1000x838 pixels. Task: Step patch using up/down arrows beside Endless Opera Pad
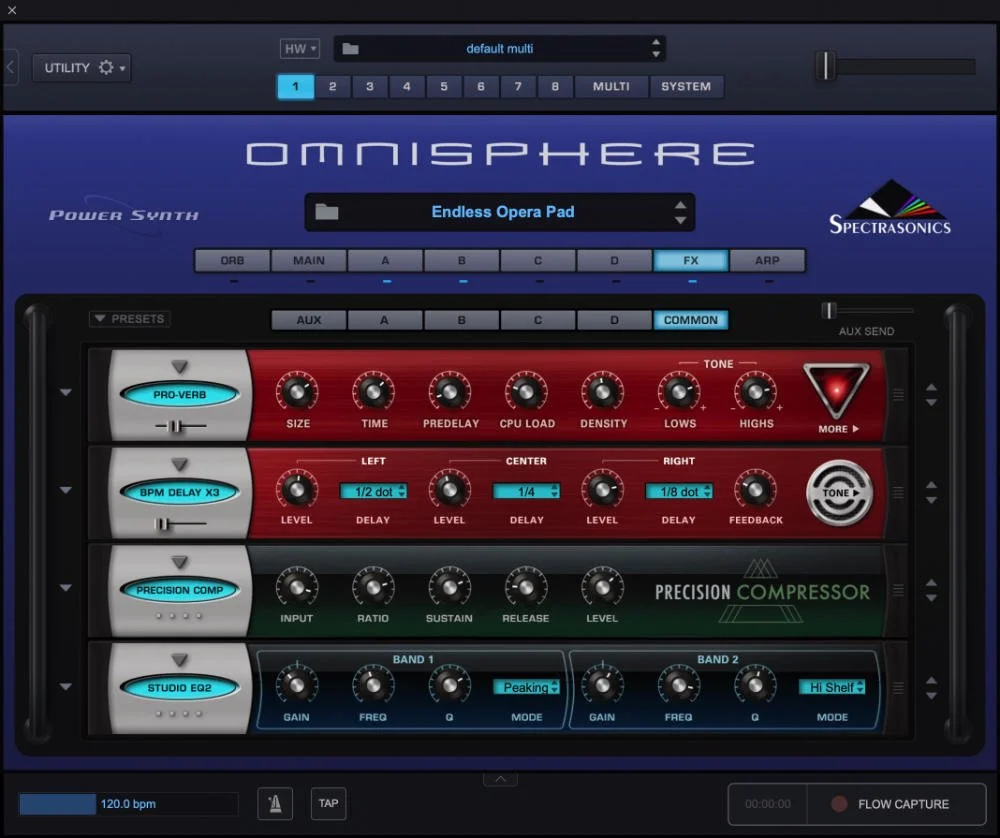tap(680, 212)
